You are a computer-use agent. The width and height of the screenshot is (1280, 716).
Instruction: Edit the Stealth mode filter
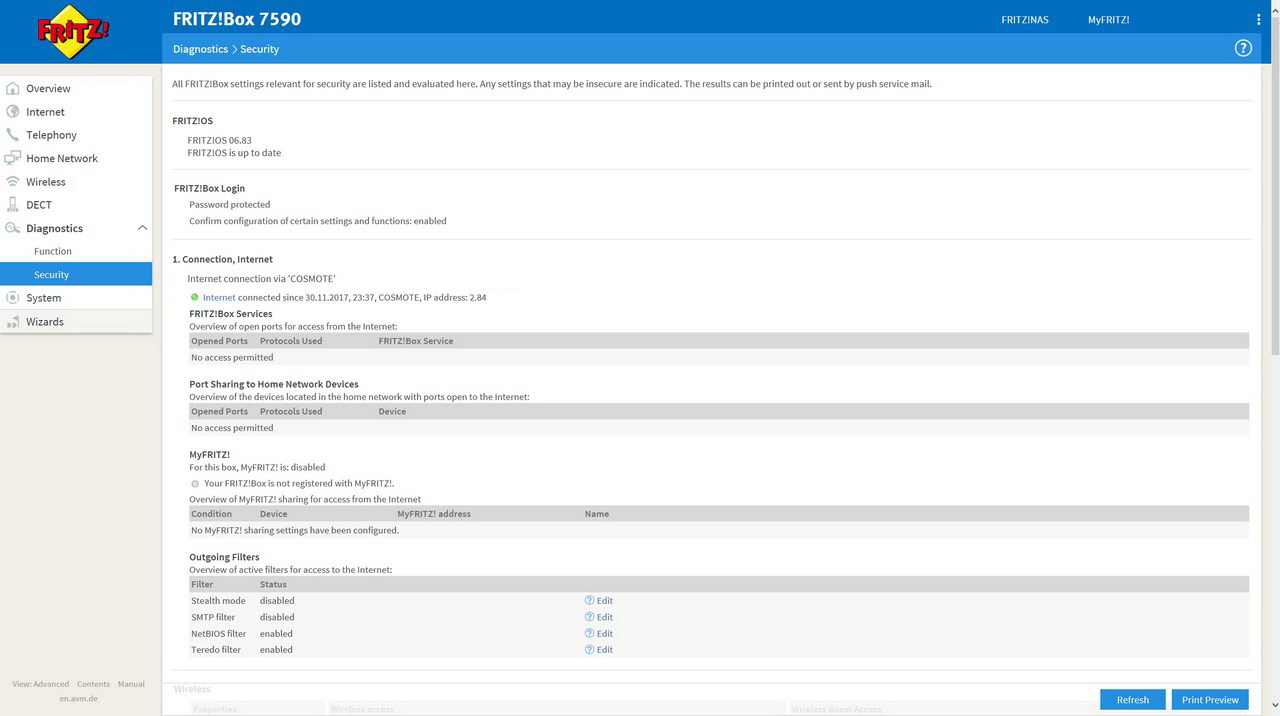(604, 600)
